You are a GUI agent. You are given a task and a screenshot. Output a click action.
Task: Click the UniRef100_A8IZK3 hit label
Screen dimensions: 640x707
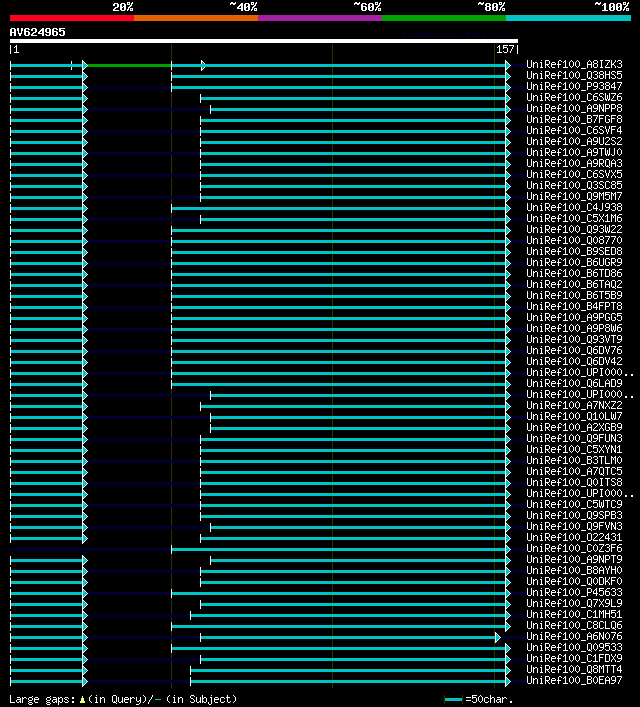pos(574,64)
